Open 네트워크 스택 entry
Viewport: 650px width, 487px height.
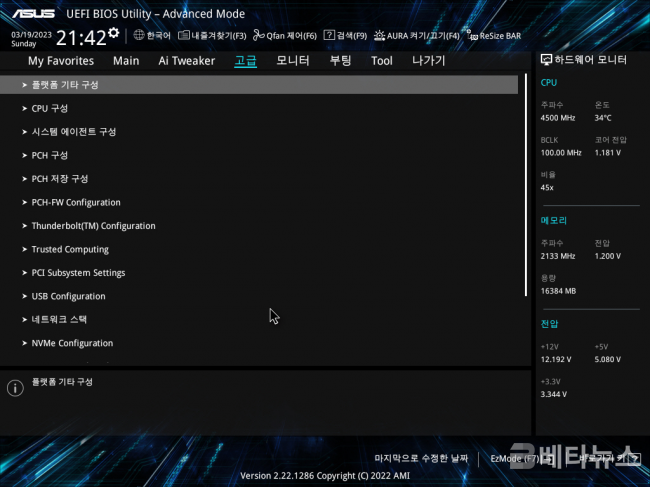[59, 320]
